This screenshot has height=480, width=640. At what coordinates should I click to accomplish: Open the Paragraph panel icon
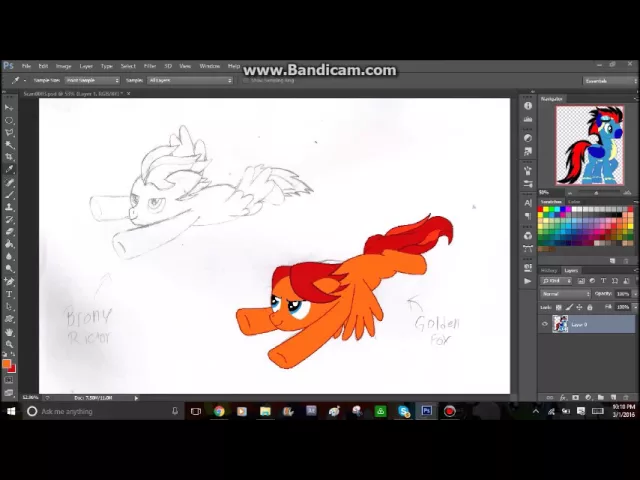click(528, 216)
